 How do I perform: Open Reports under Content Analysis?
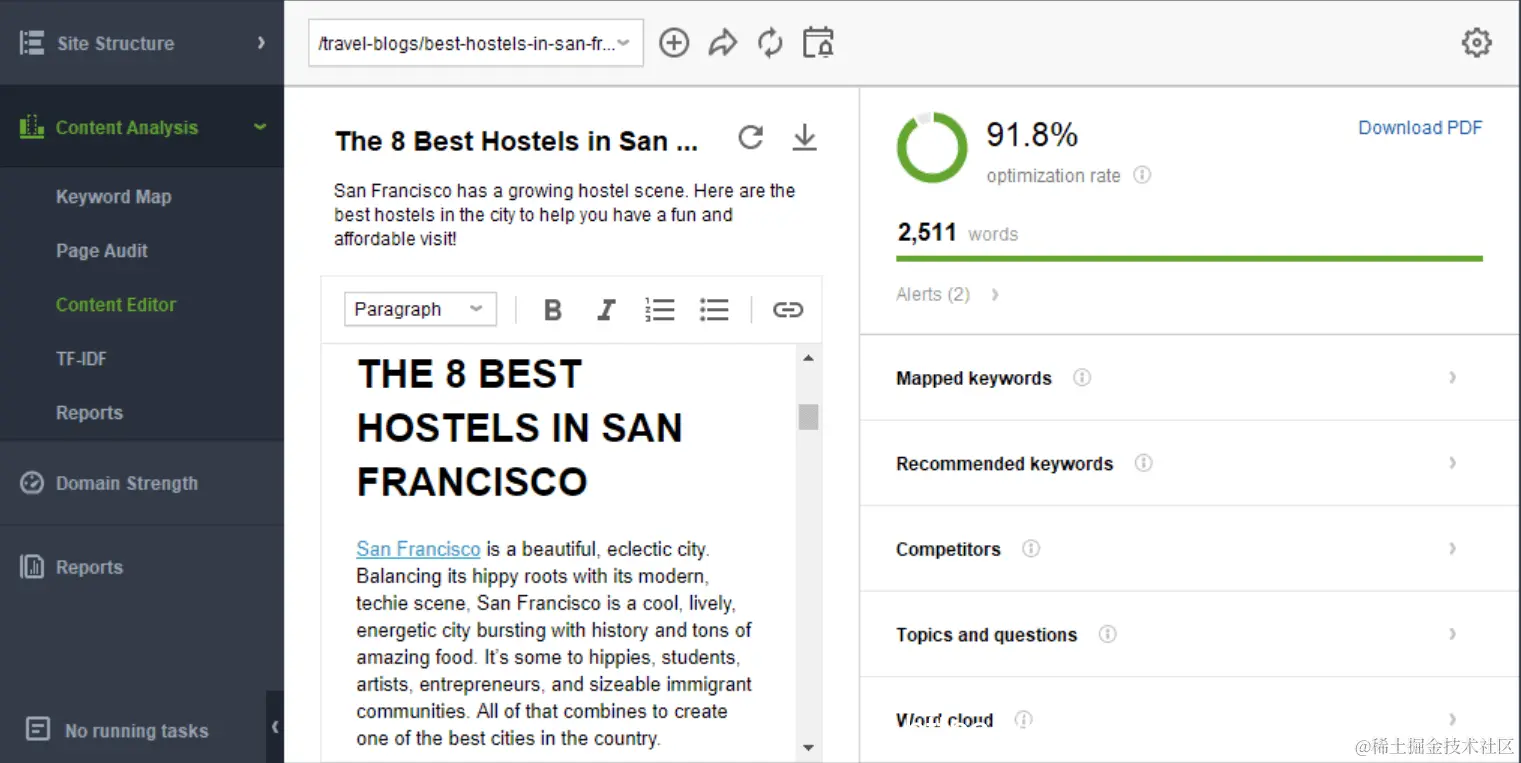pyautogui.click(x=89, y=413)
